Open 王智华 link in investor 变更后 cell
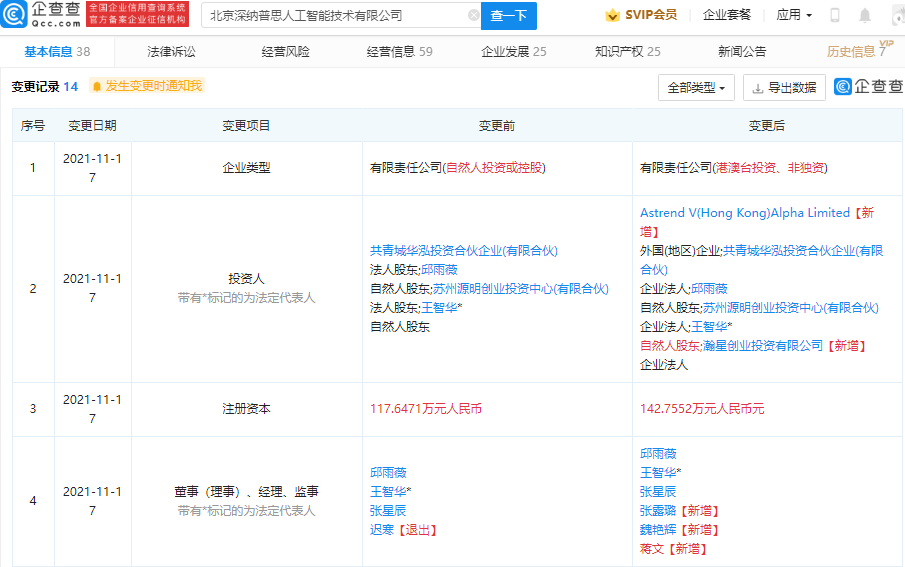Screen dimensions: 905x567 tap(709, 327)
